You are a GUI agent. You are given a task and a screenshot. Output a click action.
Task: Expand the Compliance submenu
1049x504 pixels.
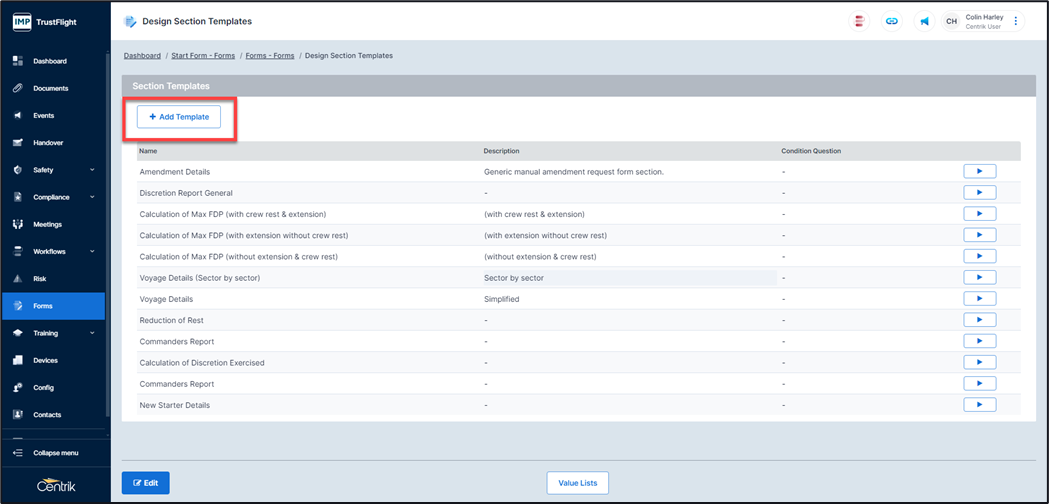pyautogui.click(x=92, y=197)
